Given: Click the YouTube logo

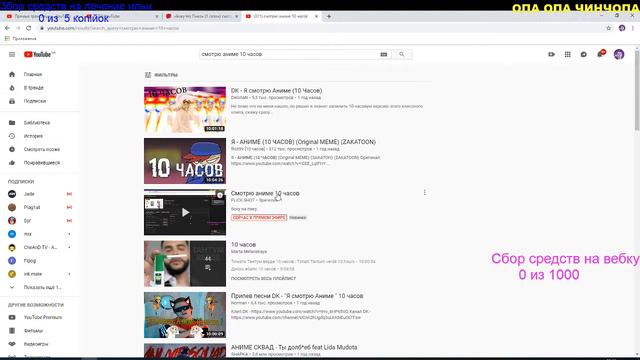Looking at the screenshot, I should pyautogui.click(x=39, y=54).
